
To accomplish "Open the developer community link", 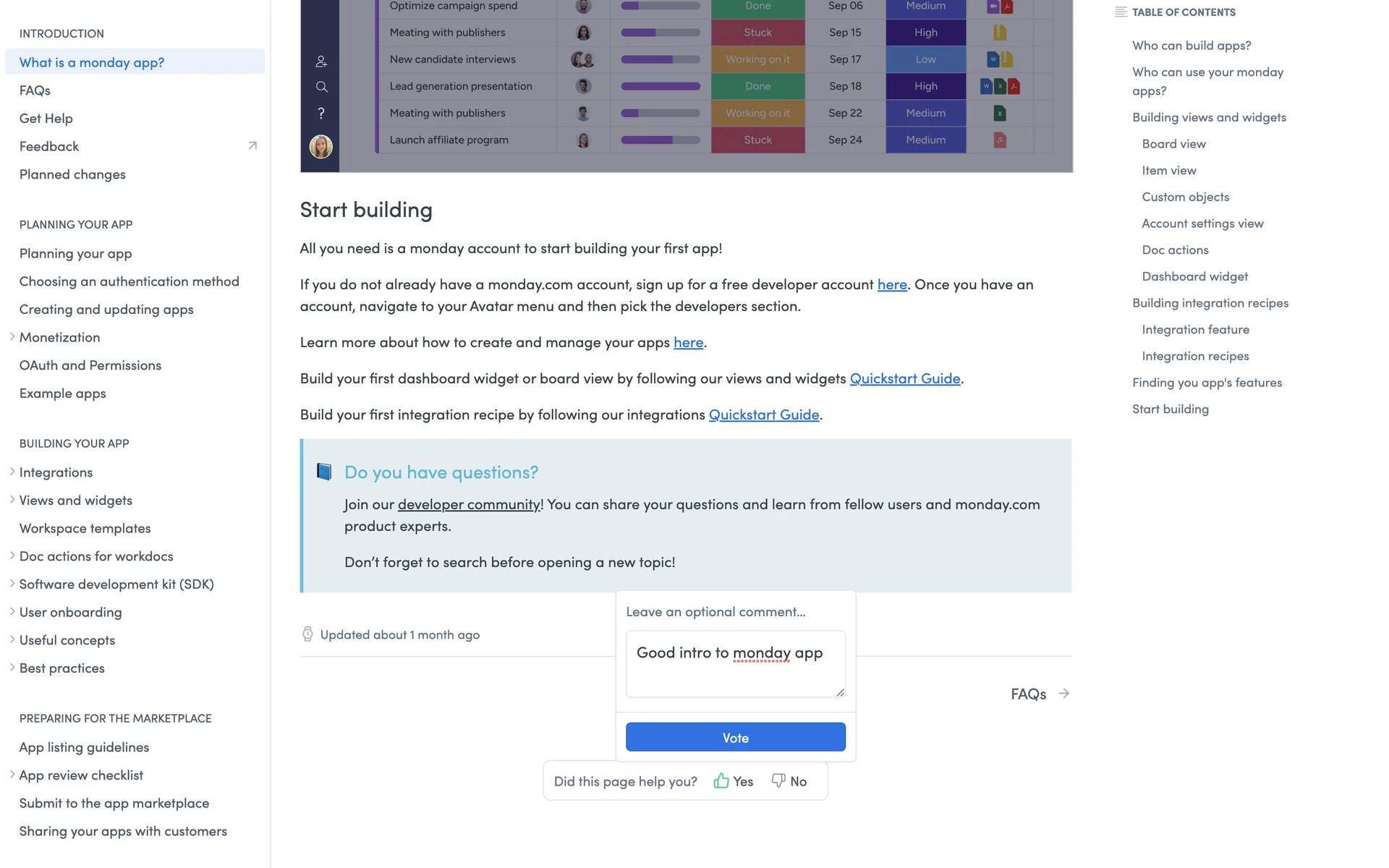I will tap(469, 504).
